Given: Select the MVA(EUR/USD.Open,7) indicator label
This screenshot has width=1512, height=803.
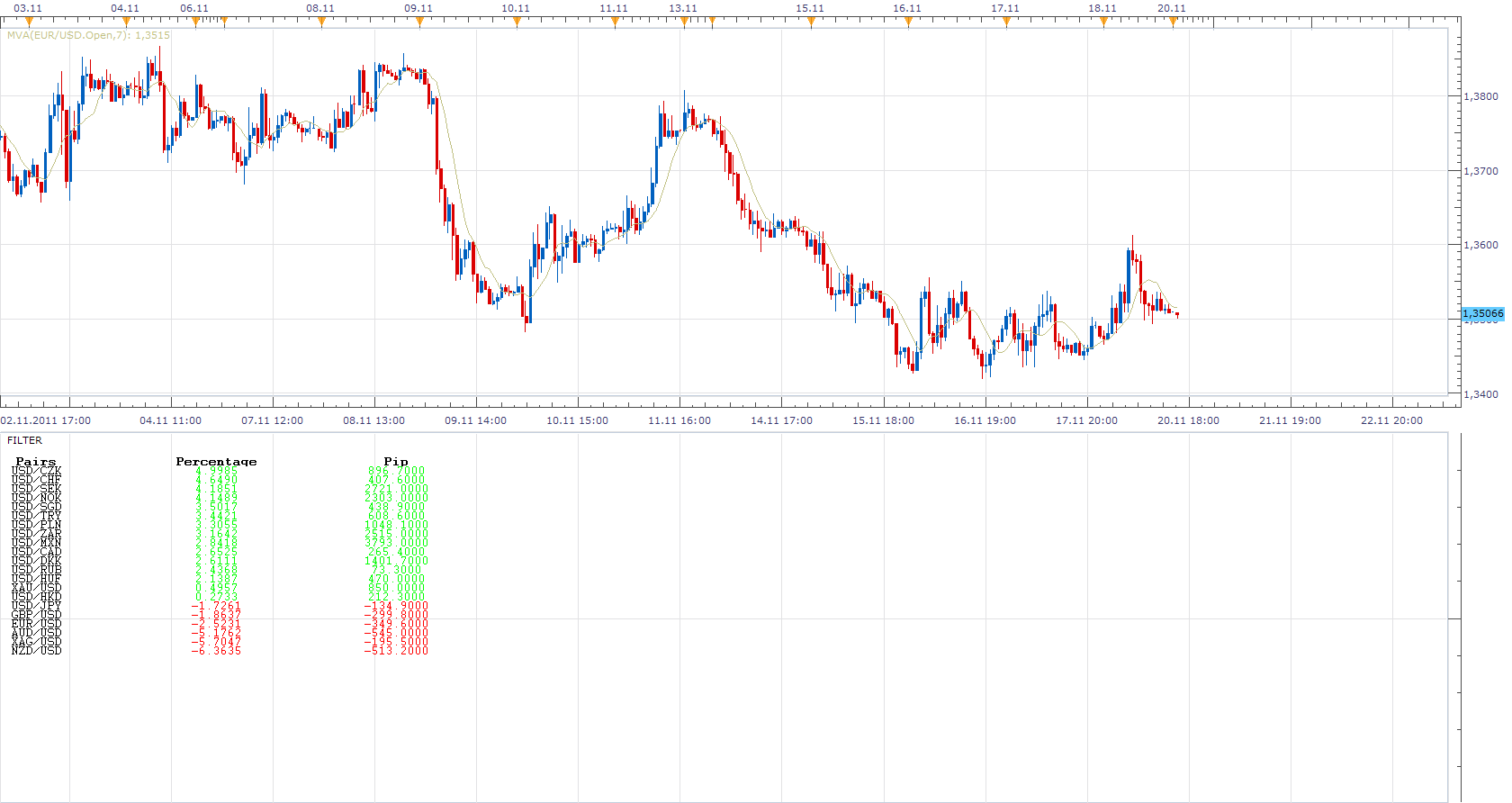Looking at the screenshot, I should 88,35.
